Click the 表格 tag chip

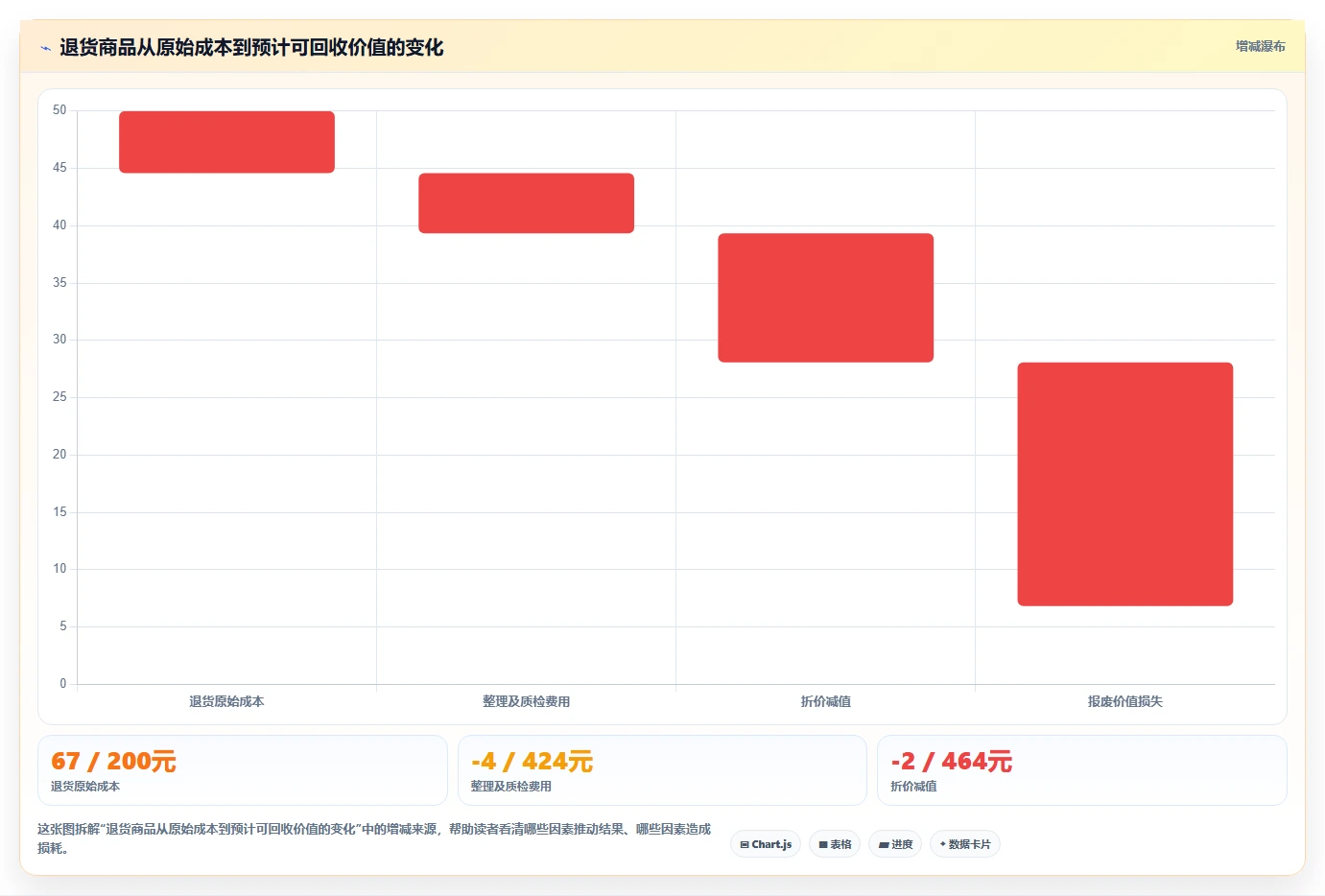click(x=835, y=844)
